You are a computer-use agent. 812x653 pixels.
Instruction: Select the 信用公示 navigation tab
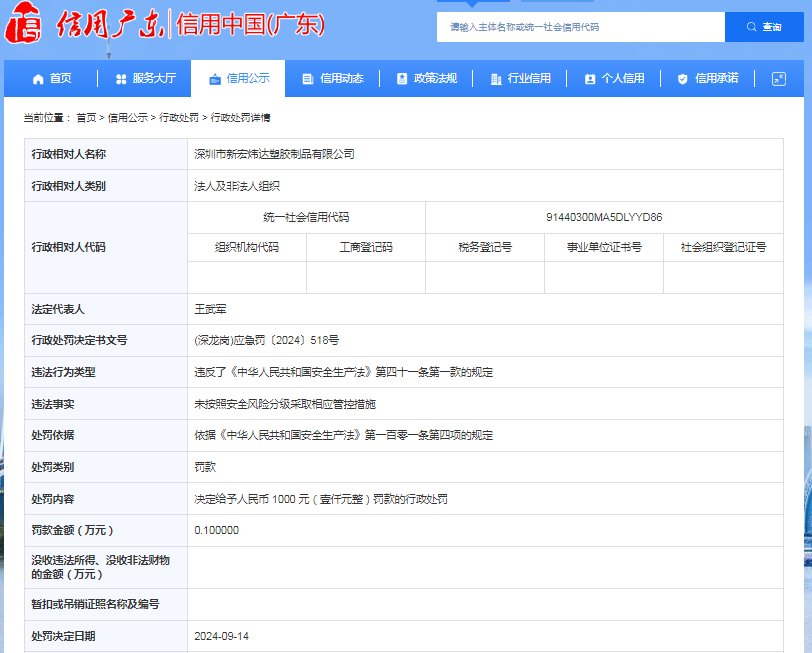[x=238, y=78]
